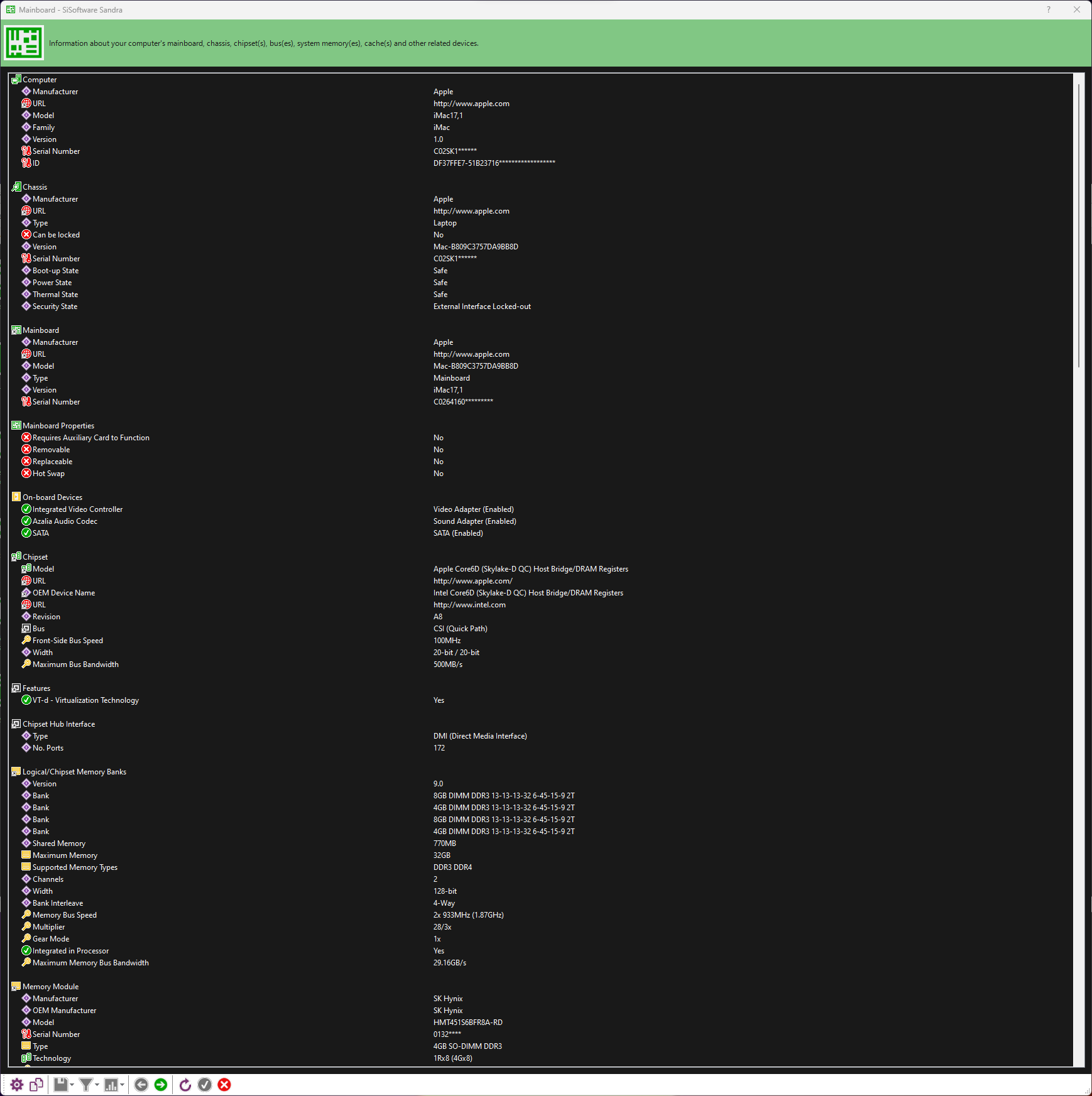This screenshot has width=1092, height=1096.
Task: Click the filter funnel icon
Action: [x=85, y=1085]
